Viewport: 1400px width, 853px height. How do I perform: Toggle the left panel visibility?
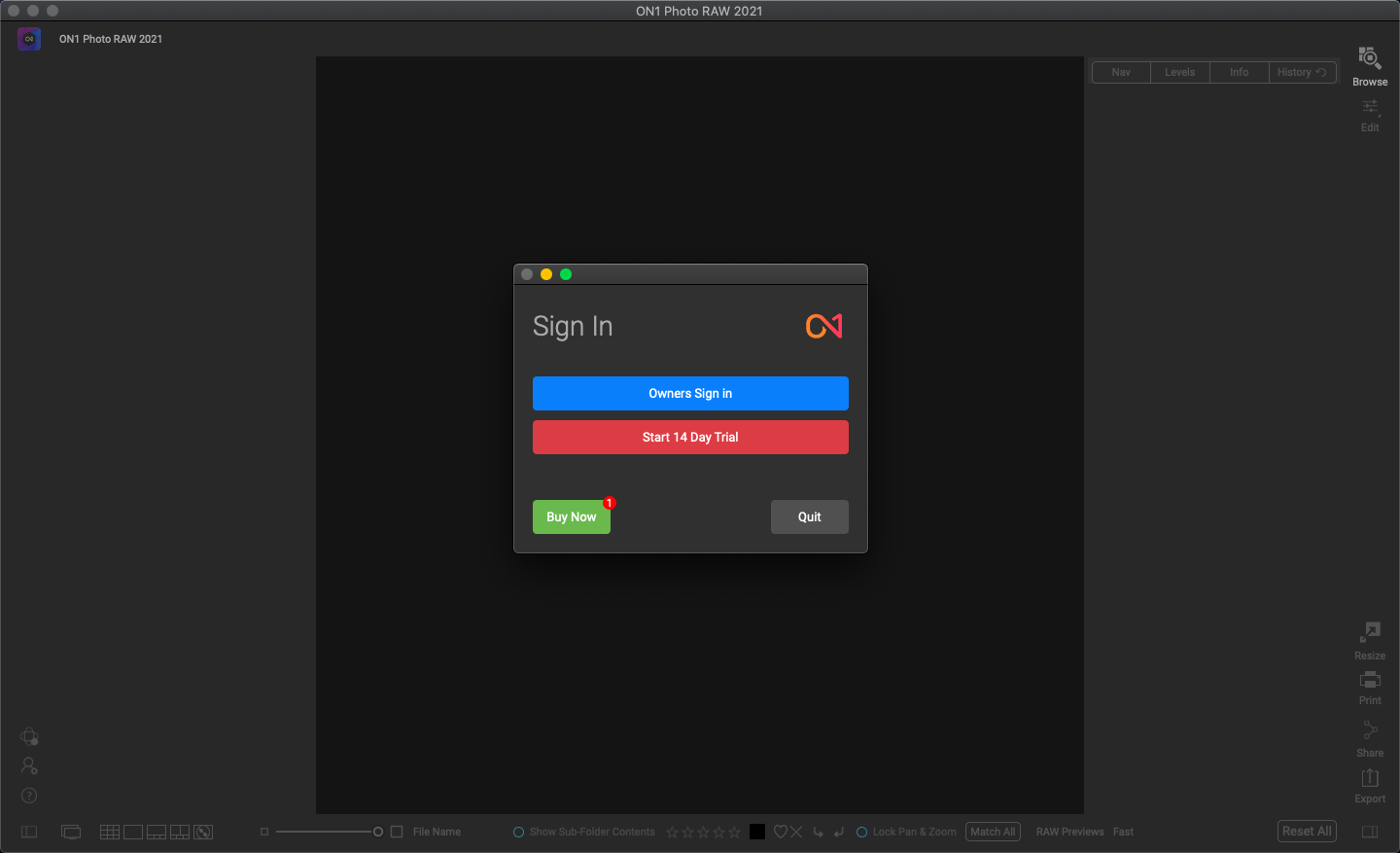(29, 832)
